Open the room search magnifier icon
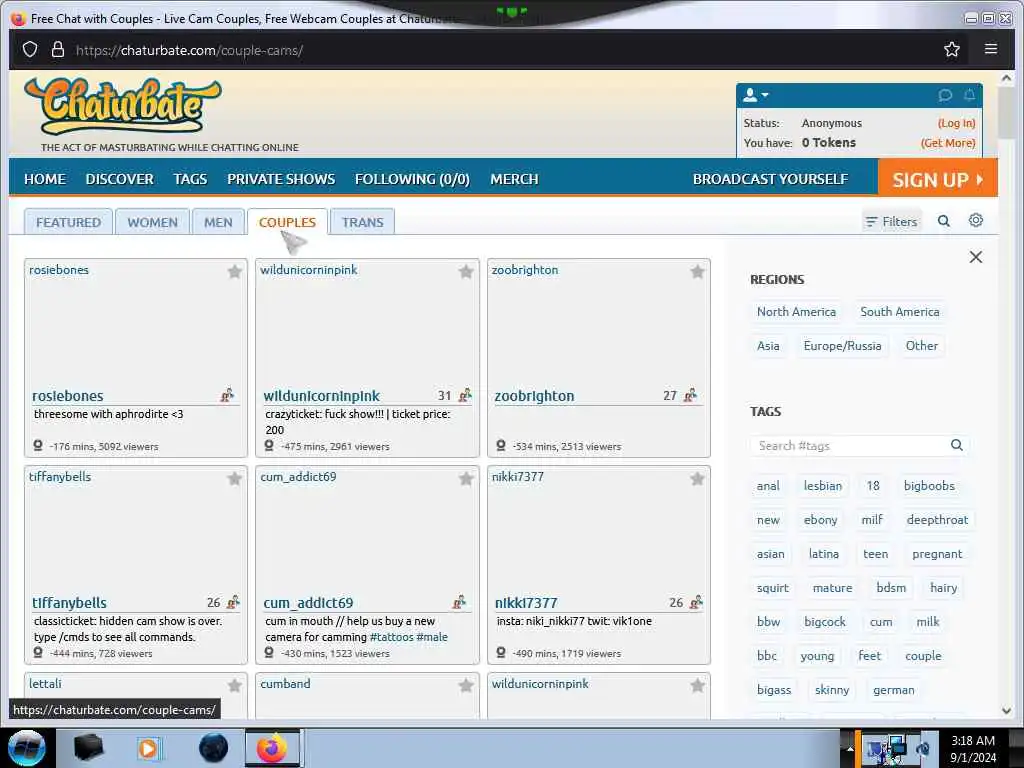Viewport: 1024px width, 768px height. (944, 221)
